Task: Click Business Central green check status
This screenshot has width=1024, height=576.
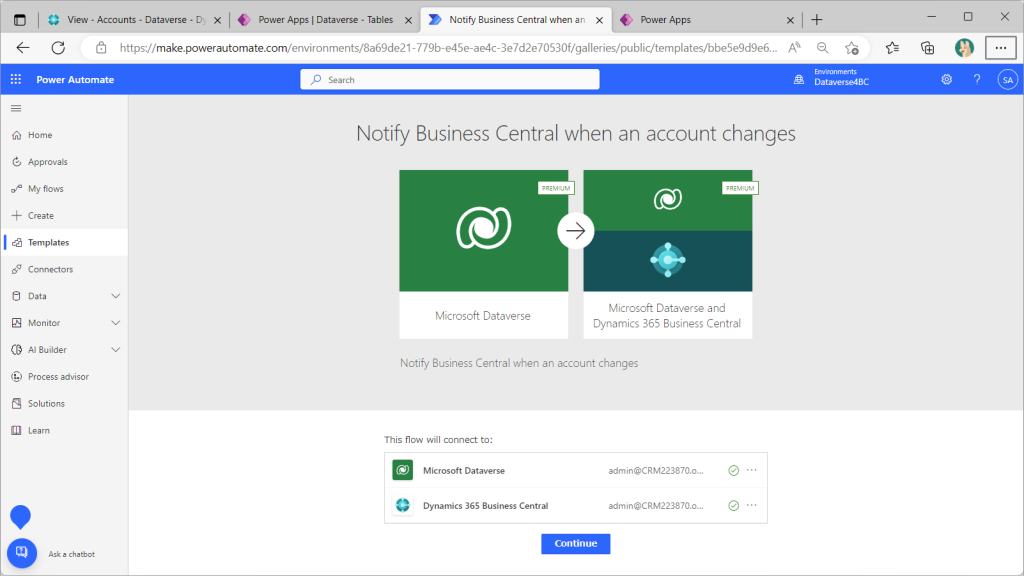Action: [x=733, y=505]
